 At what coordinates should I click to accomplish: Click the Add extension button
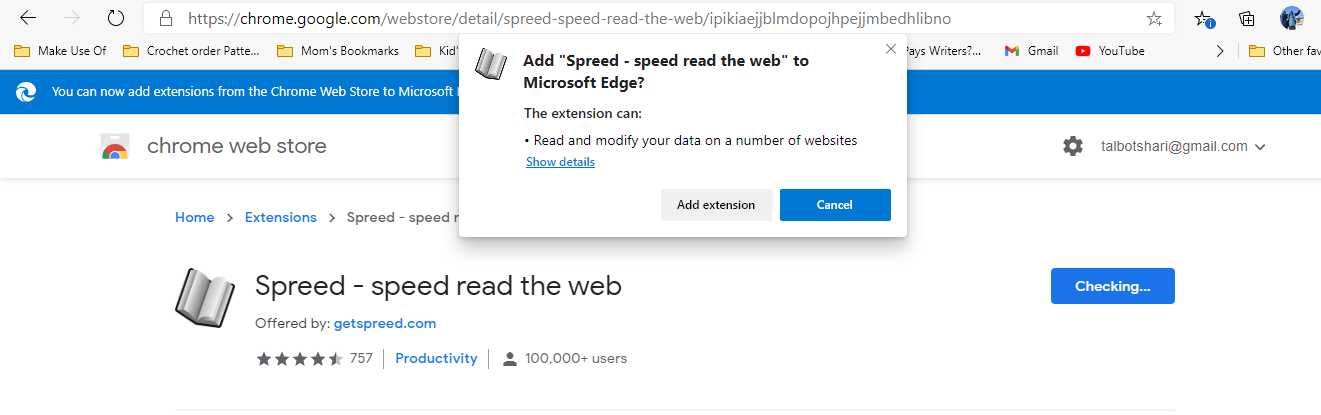pos(716,205)
